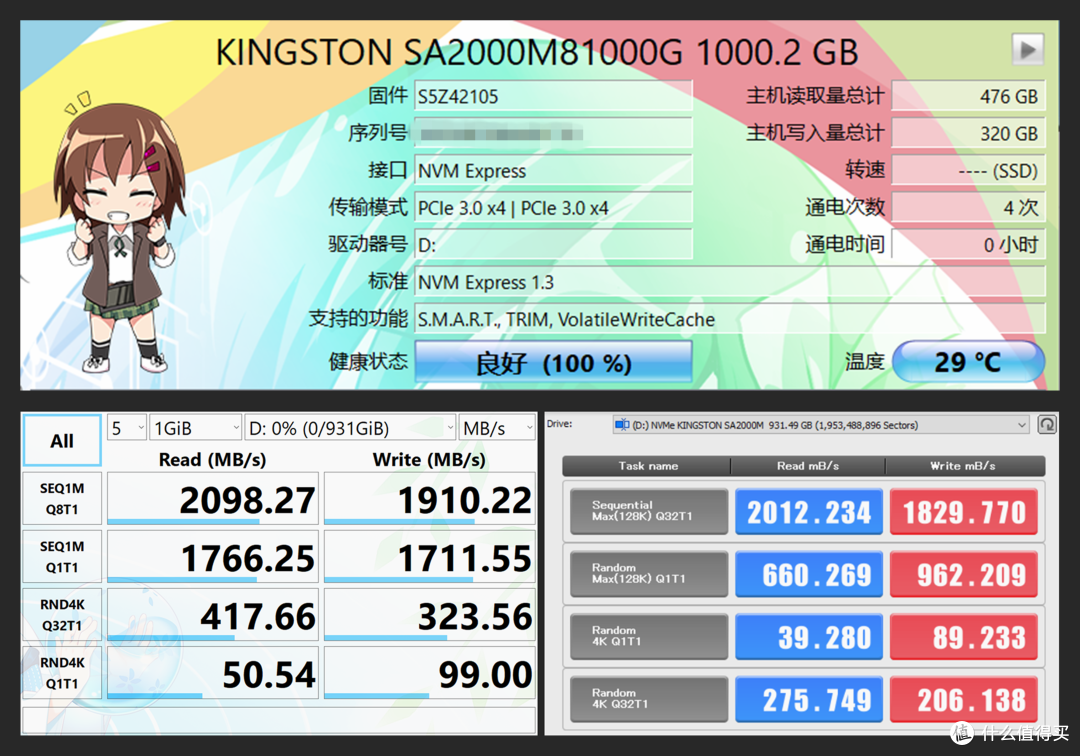Start the SEQ1M Q1T1 benchmark test
Screen dimensions: 1080x756
click(x=61, y=556)
